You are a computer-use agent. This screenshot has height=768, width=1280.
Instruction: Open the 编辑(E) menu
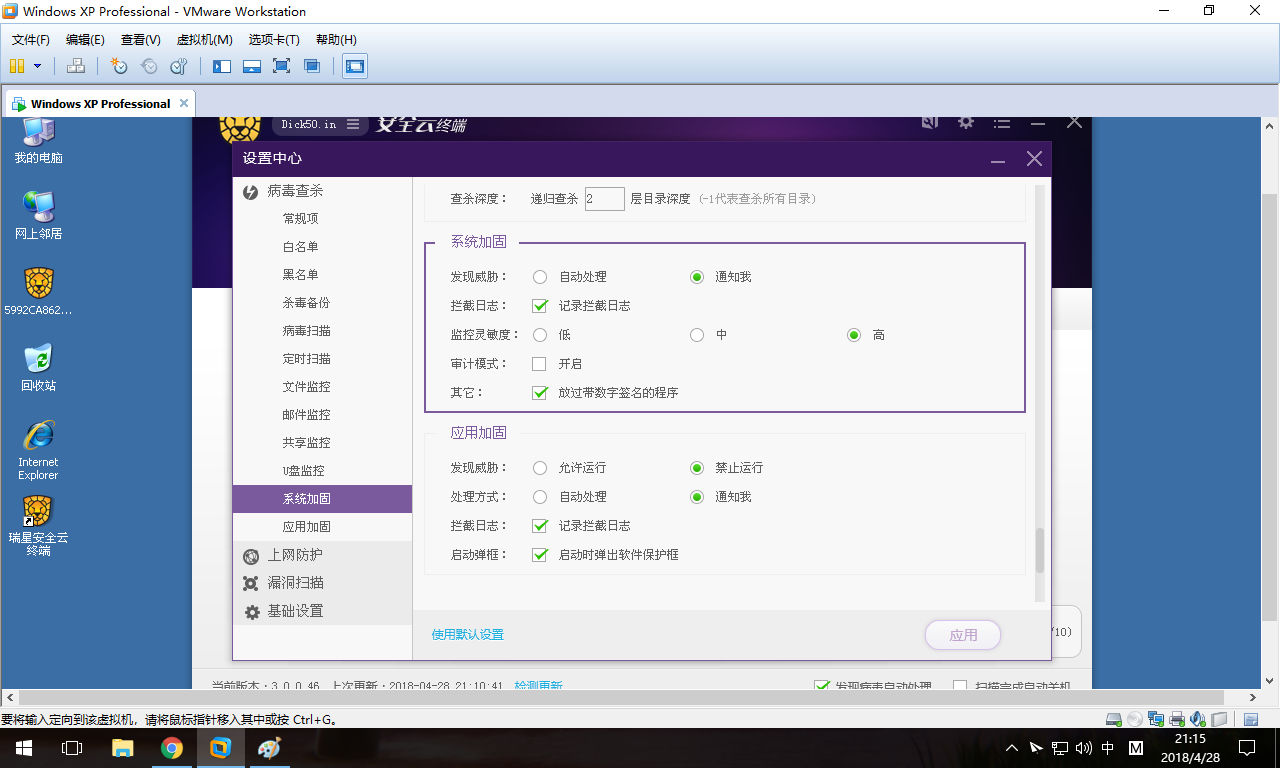[85, 40]
